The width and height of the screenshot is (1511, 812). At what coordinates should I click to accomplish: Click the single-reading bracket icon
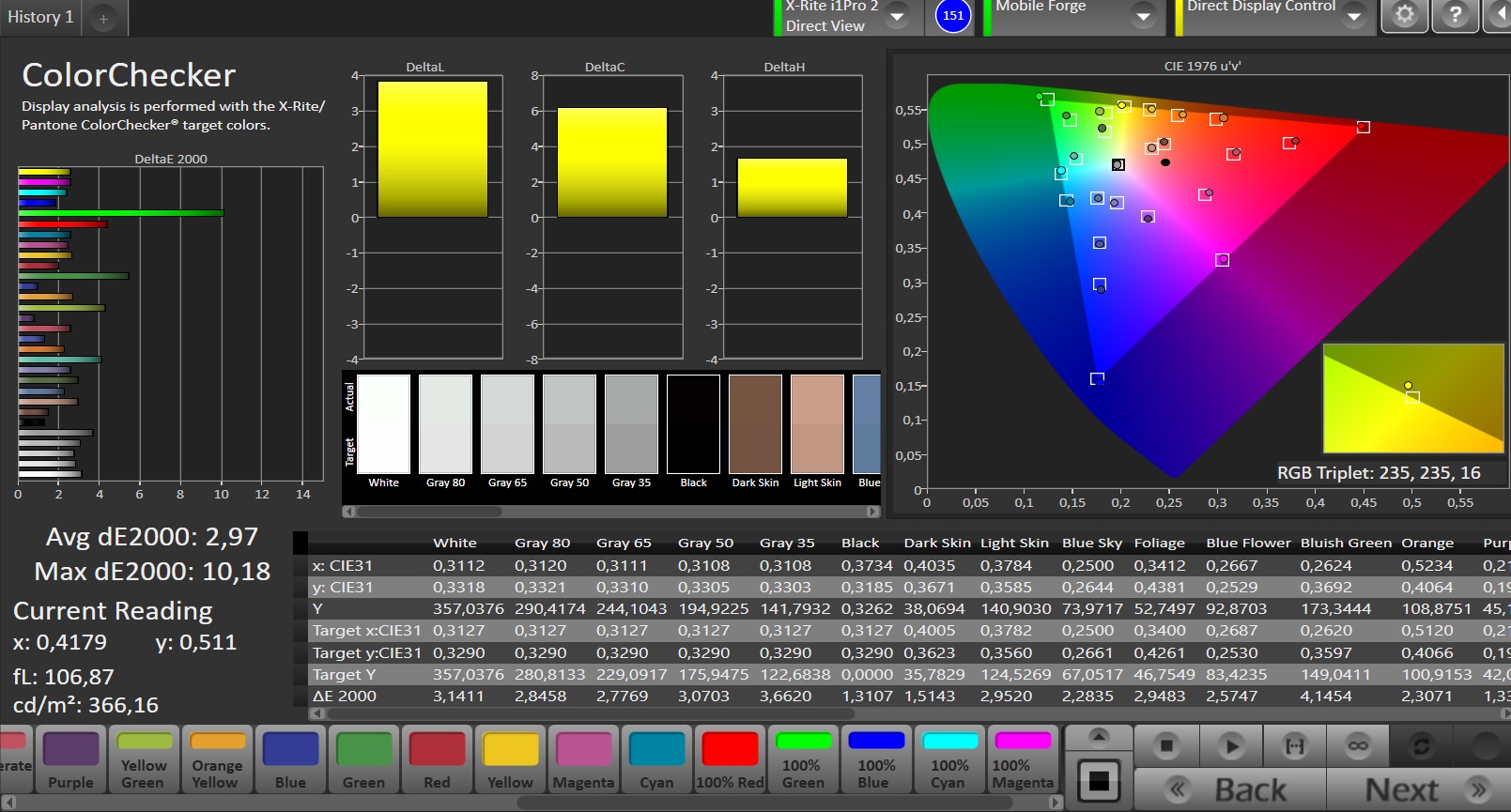(1294, 746)
